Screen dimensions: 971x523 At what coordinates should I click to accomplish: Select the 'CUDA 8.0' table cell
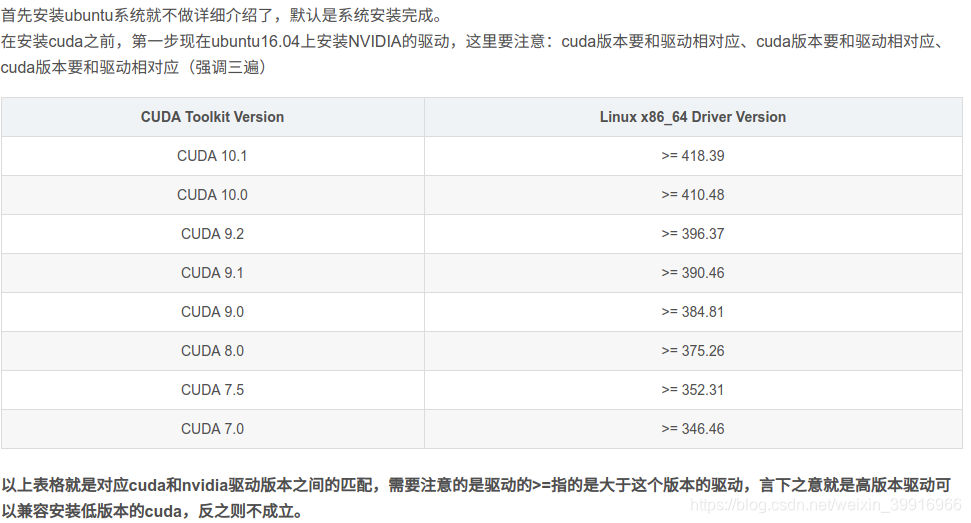pos(212,351)
